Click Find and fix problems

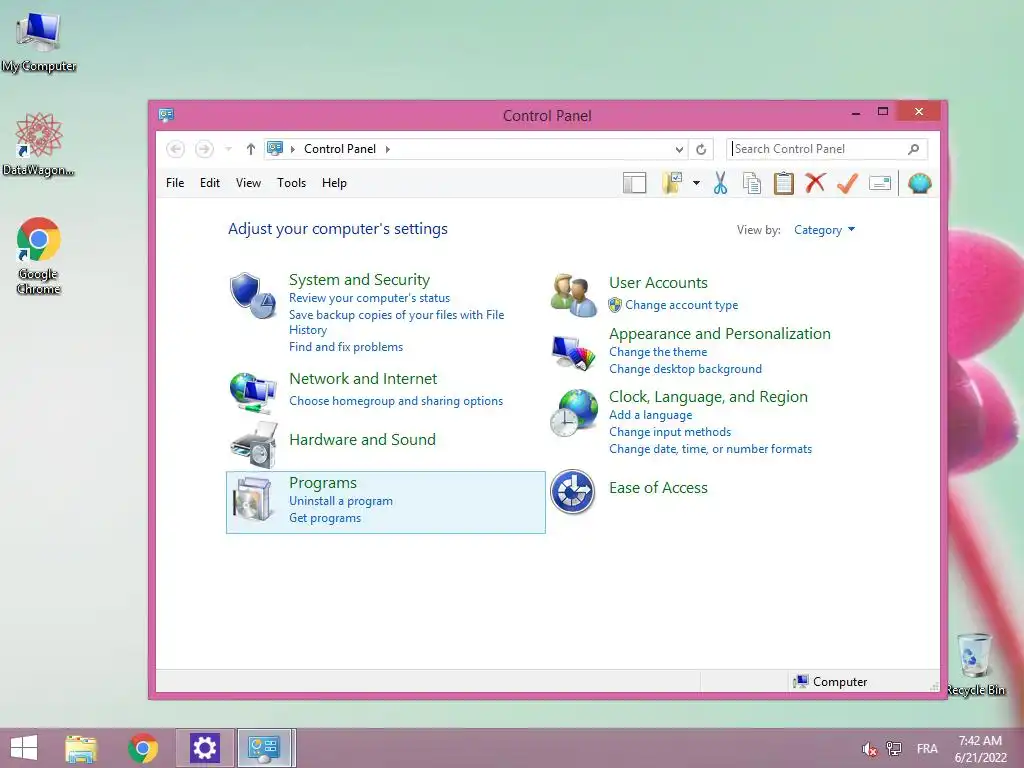tap(345, 347)
